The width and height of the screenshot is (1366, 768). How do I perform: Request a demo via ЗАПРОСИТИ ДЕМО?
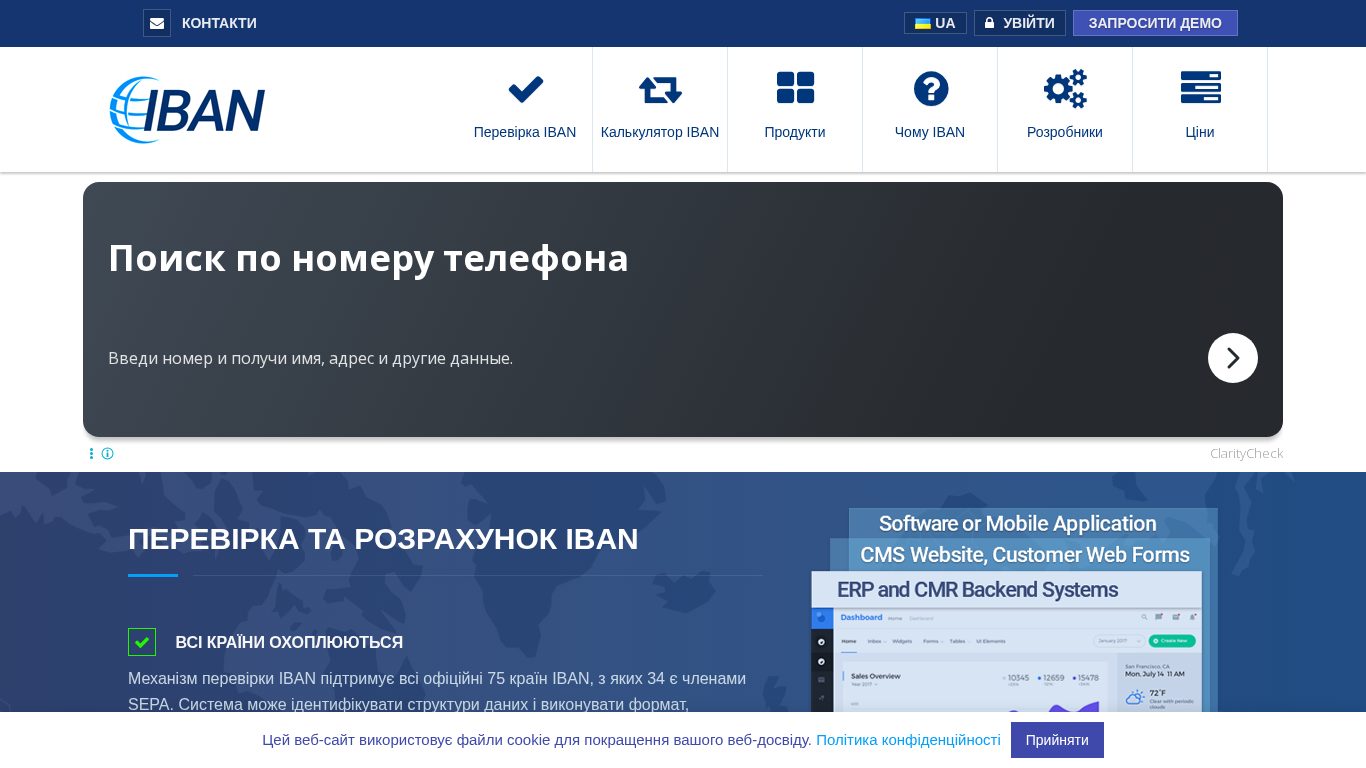click(1155, 23)
